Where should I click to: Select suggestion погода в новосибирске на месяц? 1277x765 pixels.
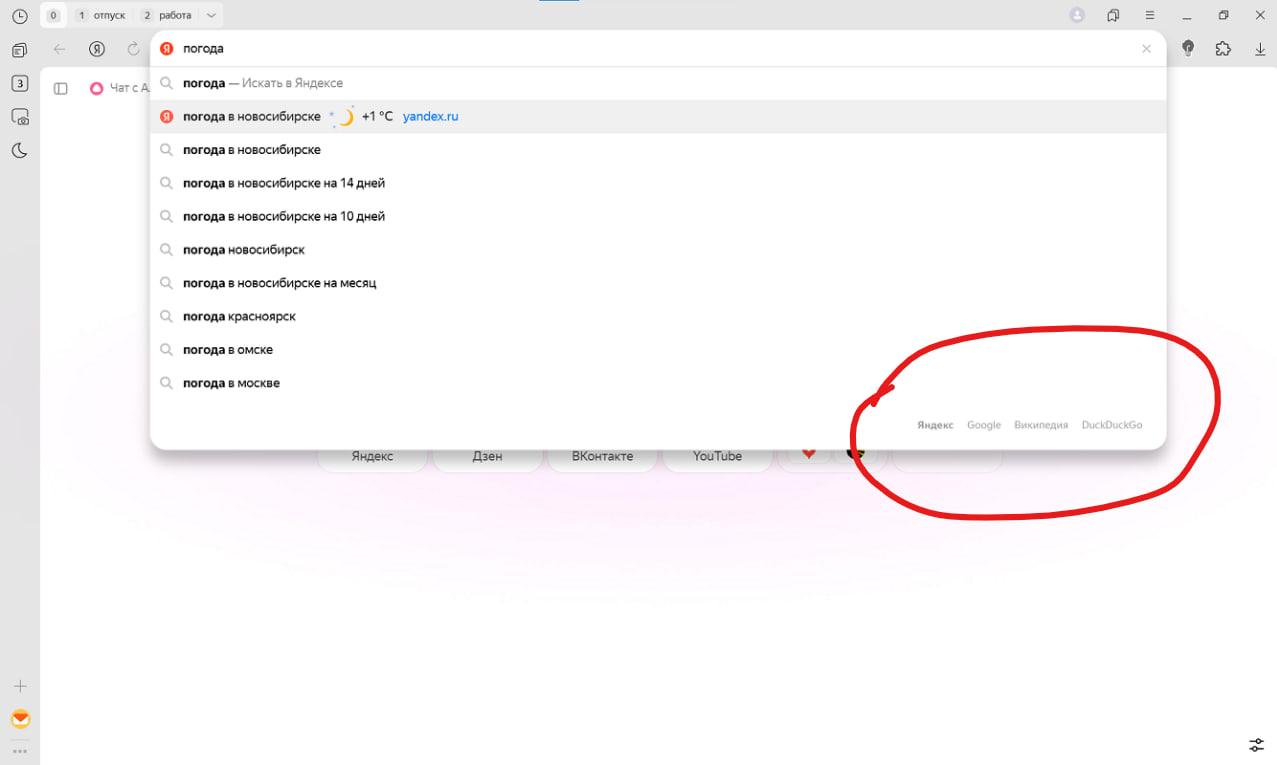[658, 283]
